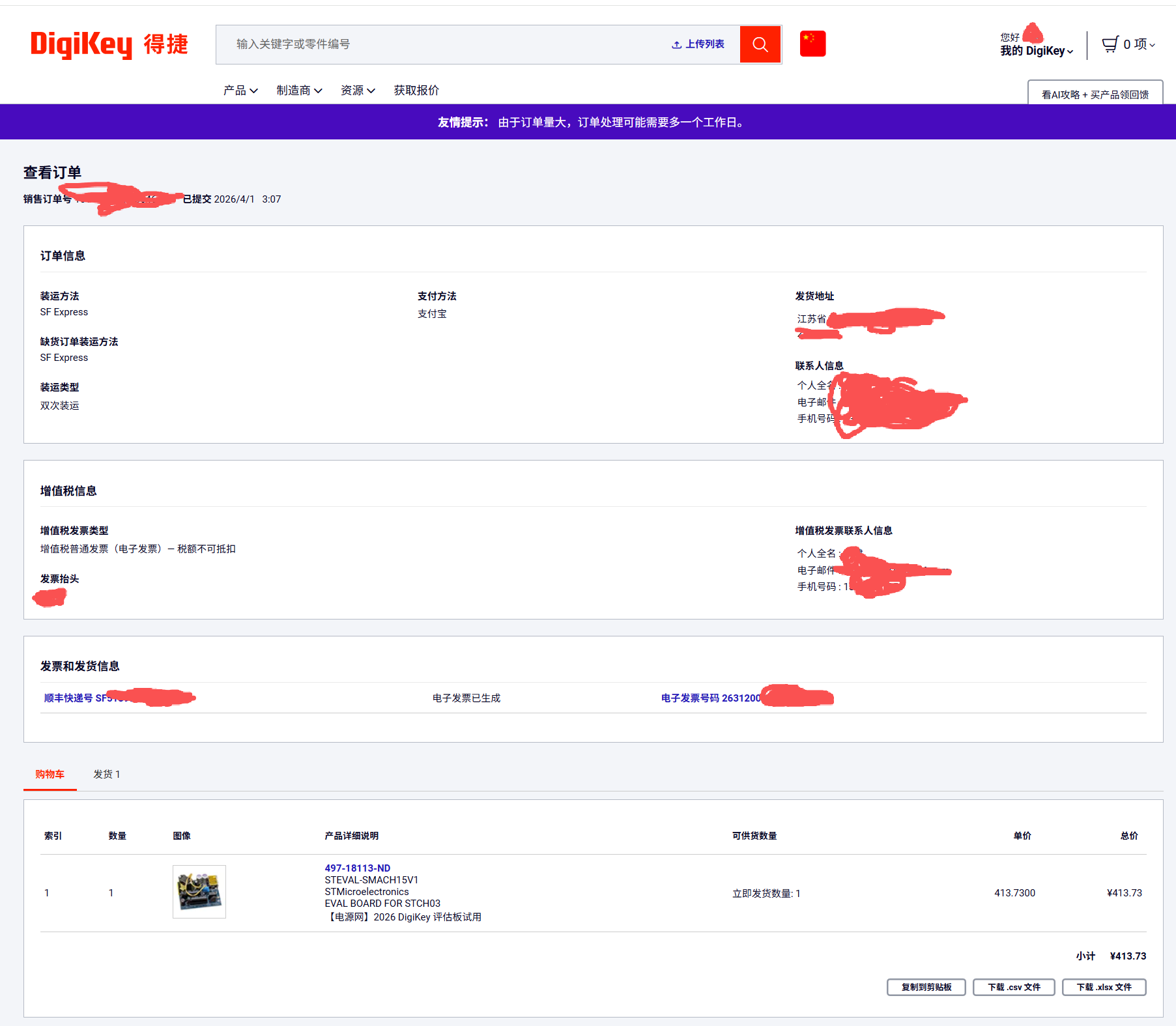Screen dimensions: 1176x1026
Task: Click the 已提交 2026/4/1 3:07 text
Action: (232, 199)
